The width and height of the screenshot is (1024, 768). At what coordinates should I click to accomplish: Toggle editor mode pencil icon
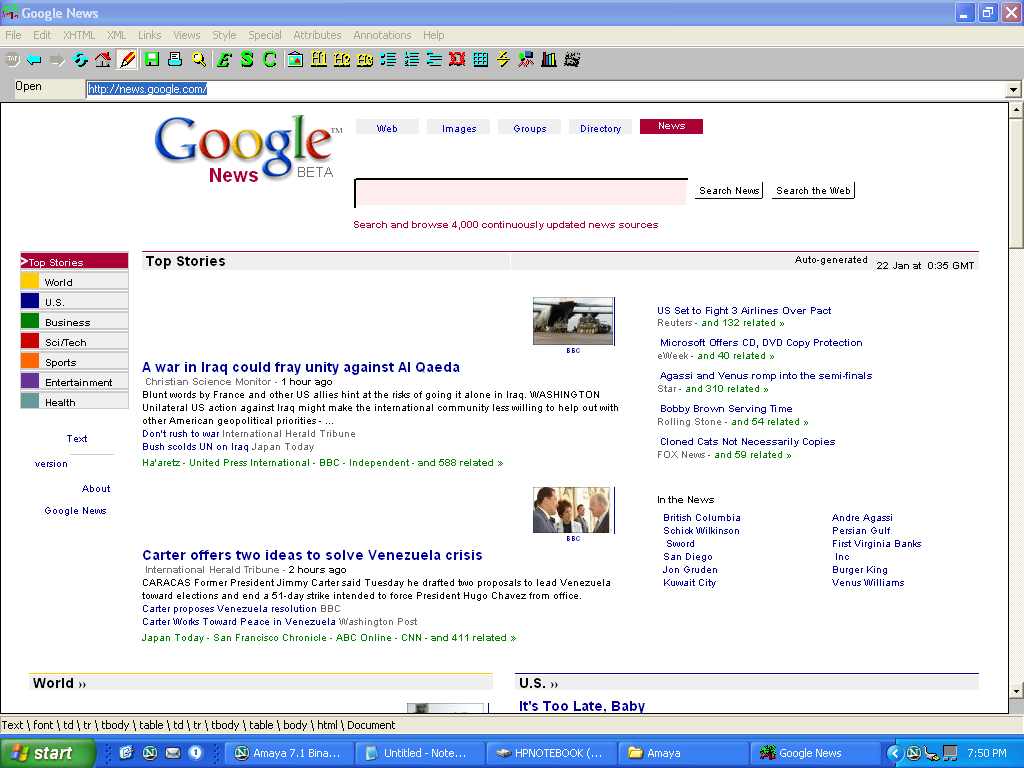pos(127,60)
